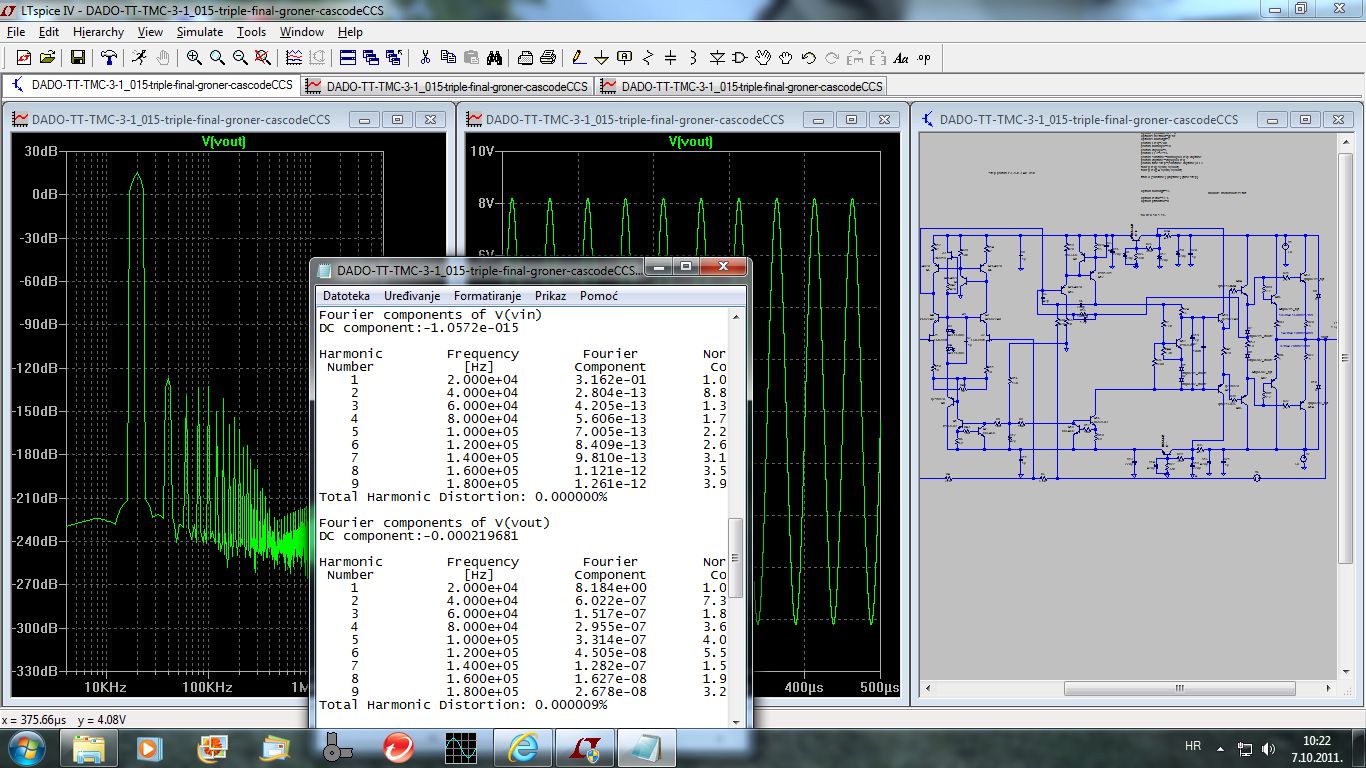Click the V(vout) Total Harmonic Distortion 0.000009% line
Image resolution: width=1366 pixels, height=768 pixels.
(x=463, y=705)
